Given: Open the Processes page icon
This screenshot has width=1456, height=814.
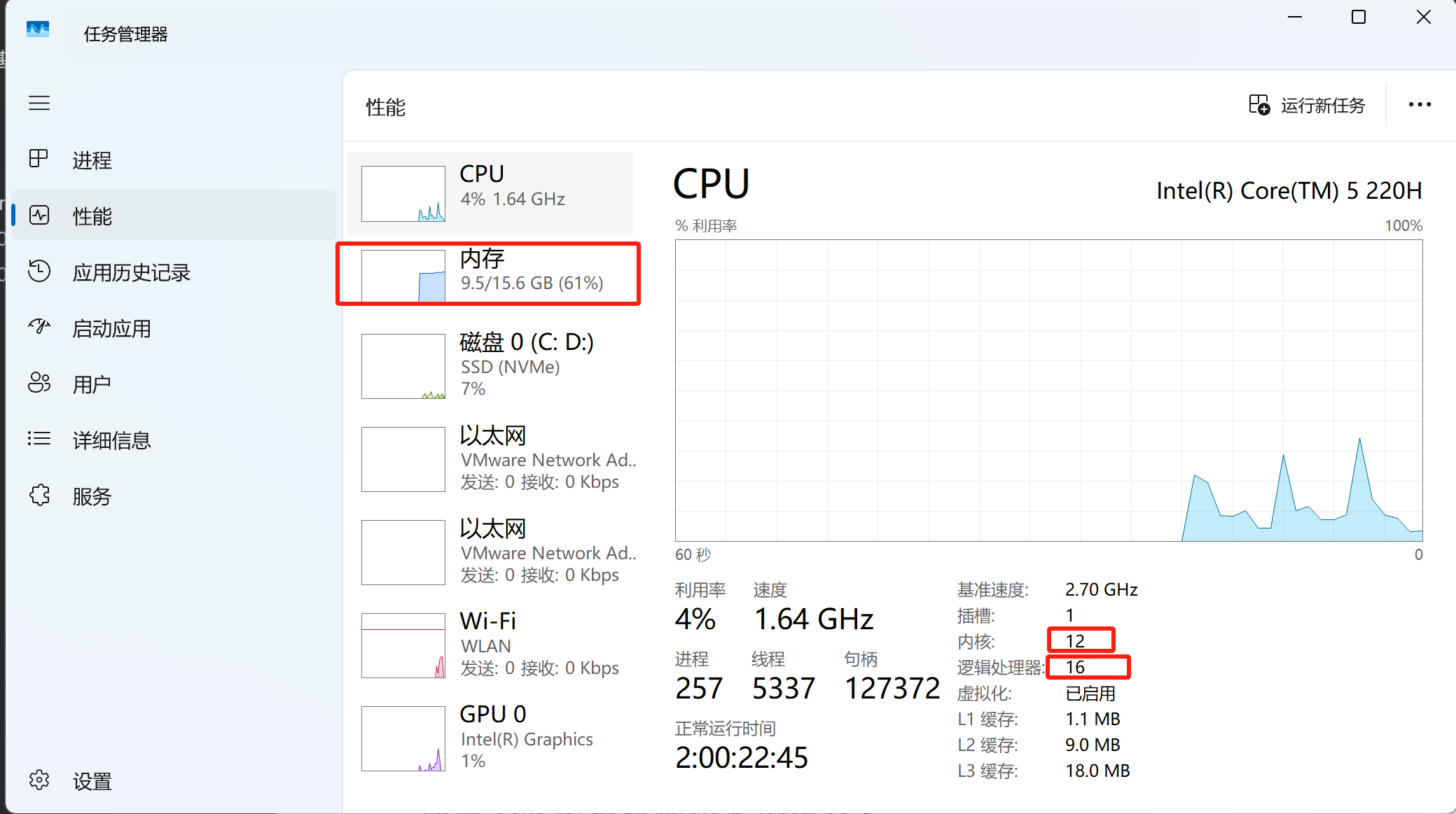Looking at the screenshot, I should click(x=39, y=160).
